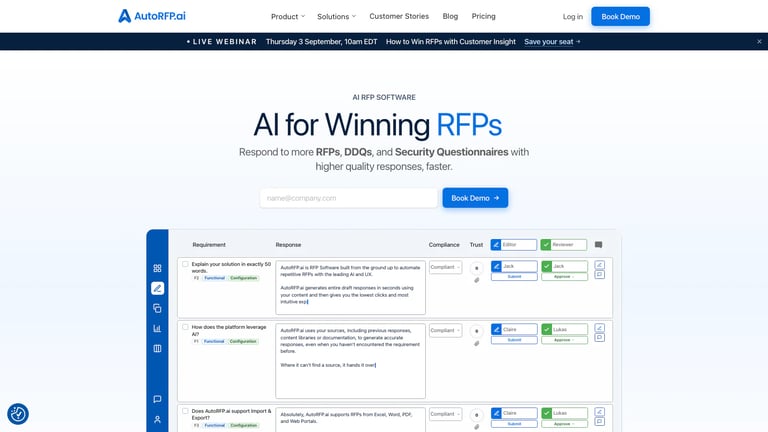Click the comments icon in table header
768x432 pixels.
(599, 244)
